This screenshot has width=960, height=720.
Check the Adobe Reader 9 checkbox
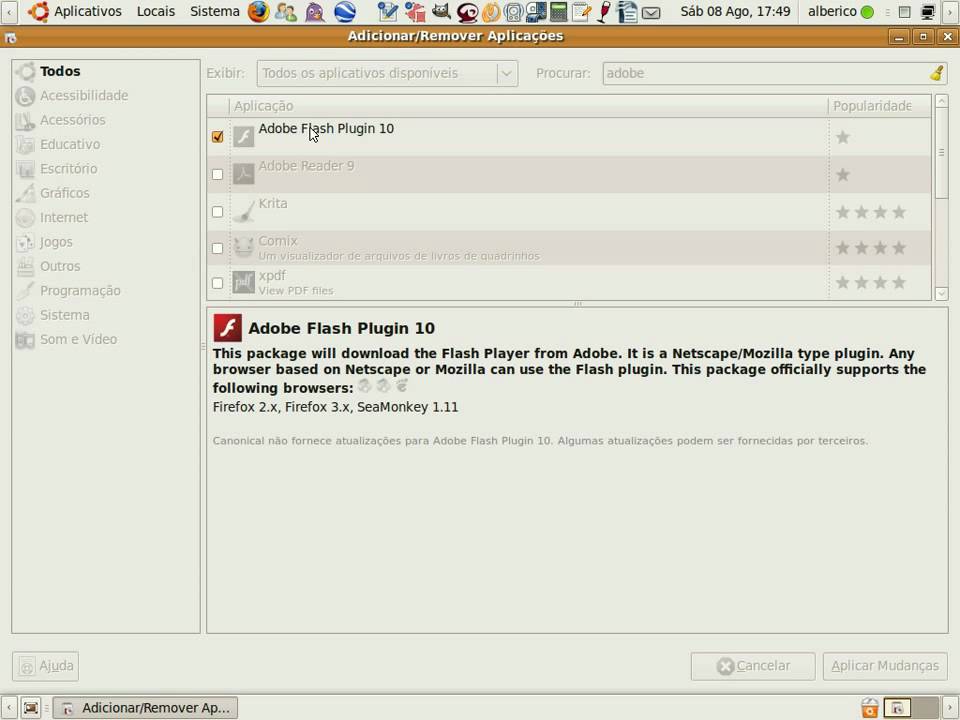click(x=217, y=174)
